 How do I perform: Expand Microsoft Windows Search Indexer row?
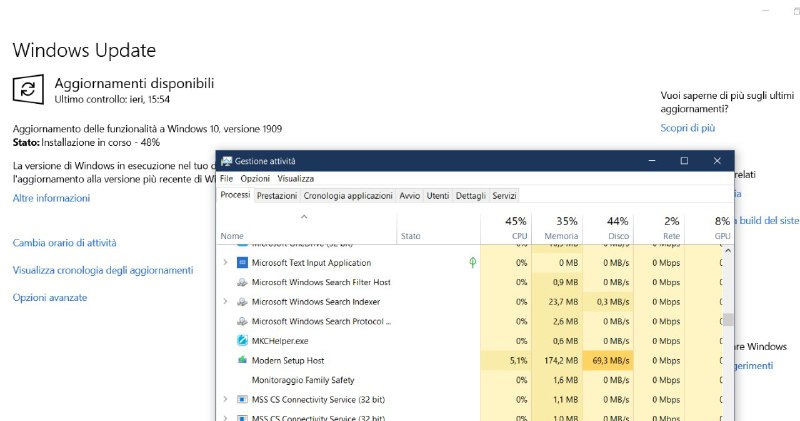click(225, 302)
